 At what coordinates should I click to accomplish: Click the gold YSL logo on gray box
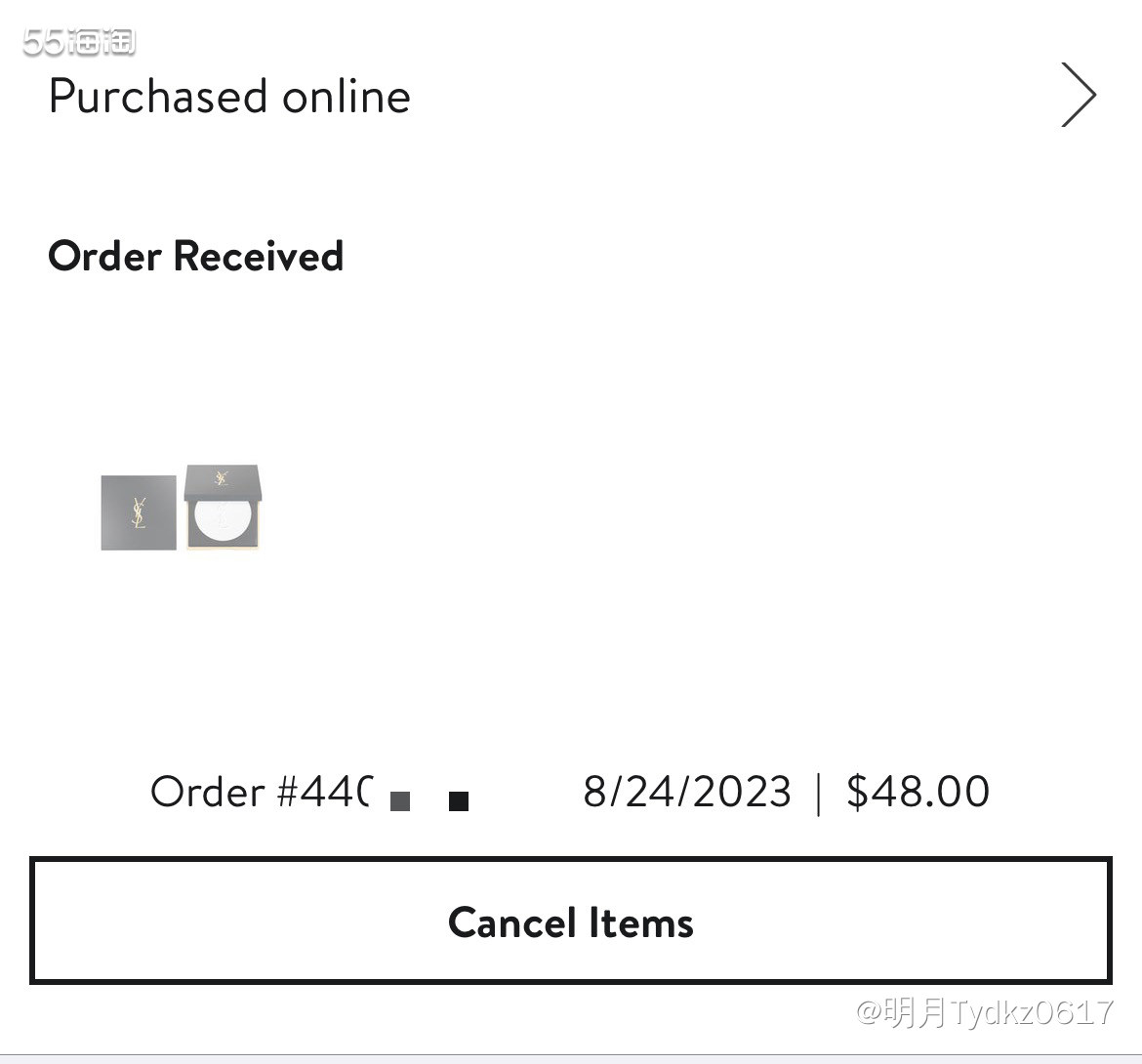coord(139,512)
